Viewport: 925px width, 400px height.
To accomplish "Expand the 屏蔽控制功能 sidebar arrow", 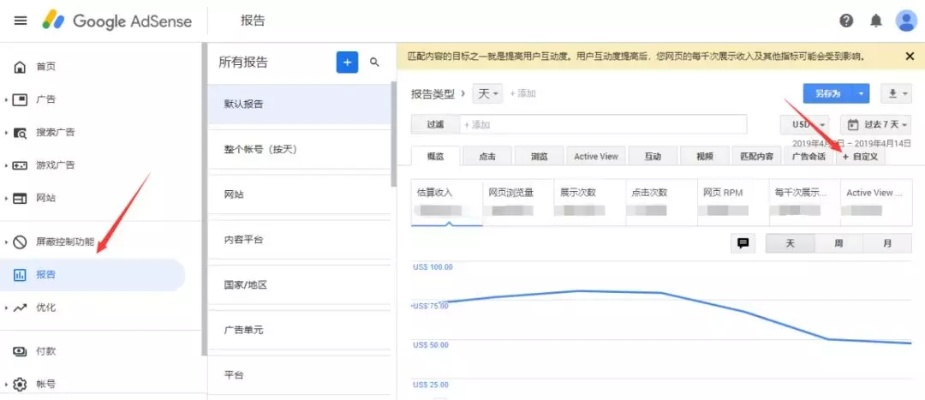I will pyautogui.click(x=6, y=241).
